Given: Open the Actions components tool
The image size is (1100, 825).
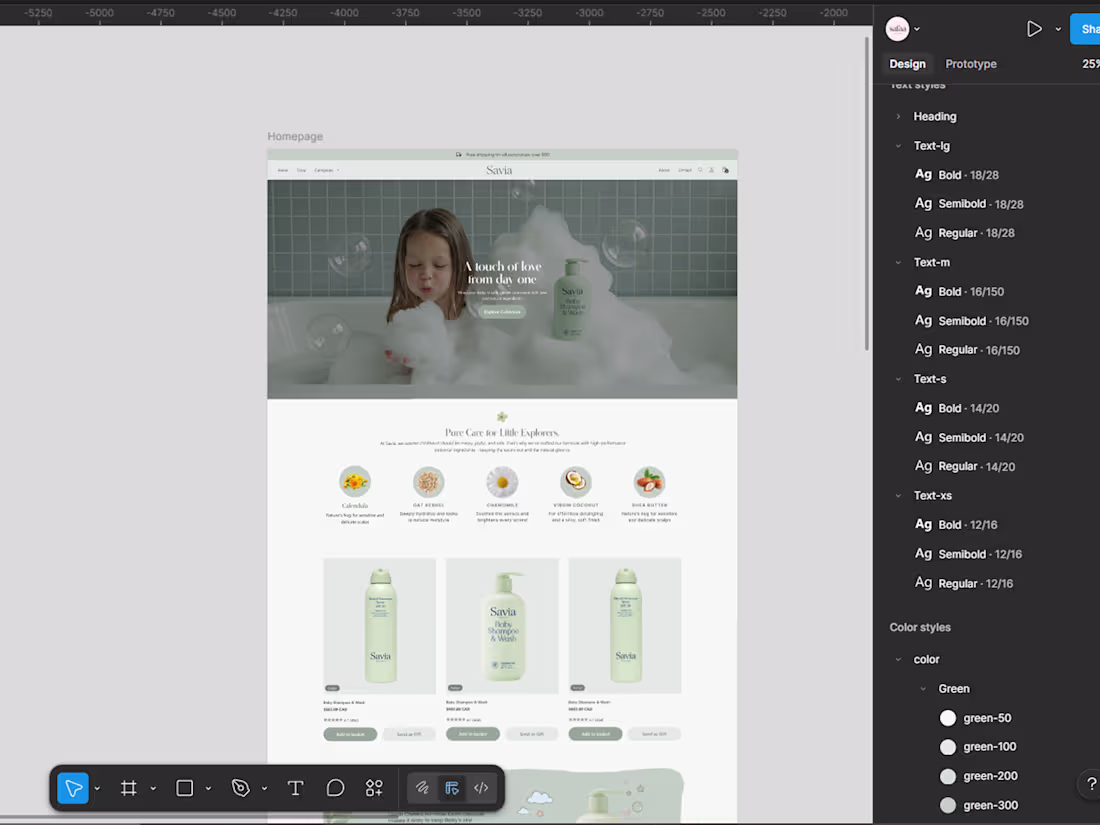Looking at the screenshot, I should click(374, 788).
